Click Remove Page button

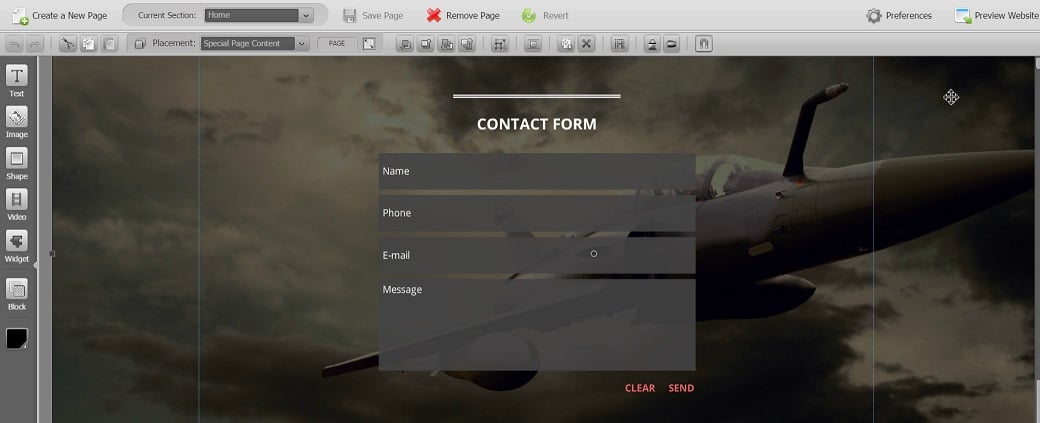(462, 15)
